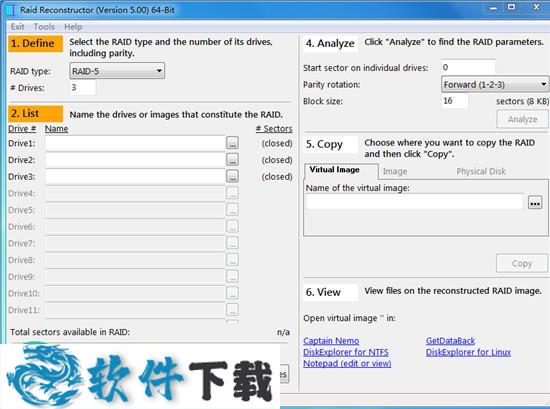Click the Block size input field
This screenshot has width=550, height=409.
click(x=454, y=101)
